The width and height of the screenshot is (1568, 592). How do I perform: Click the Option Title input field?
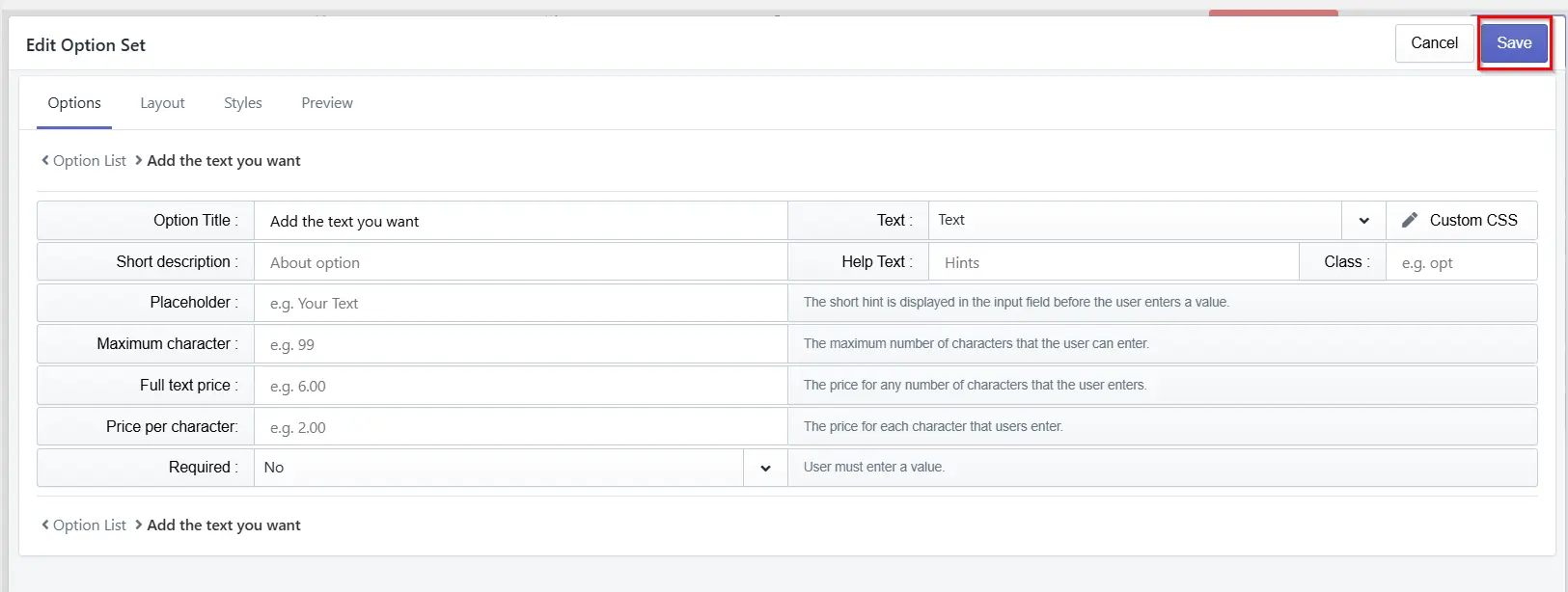click(x=521, y=221)
